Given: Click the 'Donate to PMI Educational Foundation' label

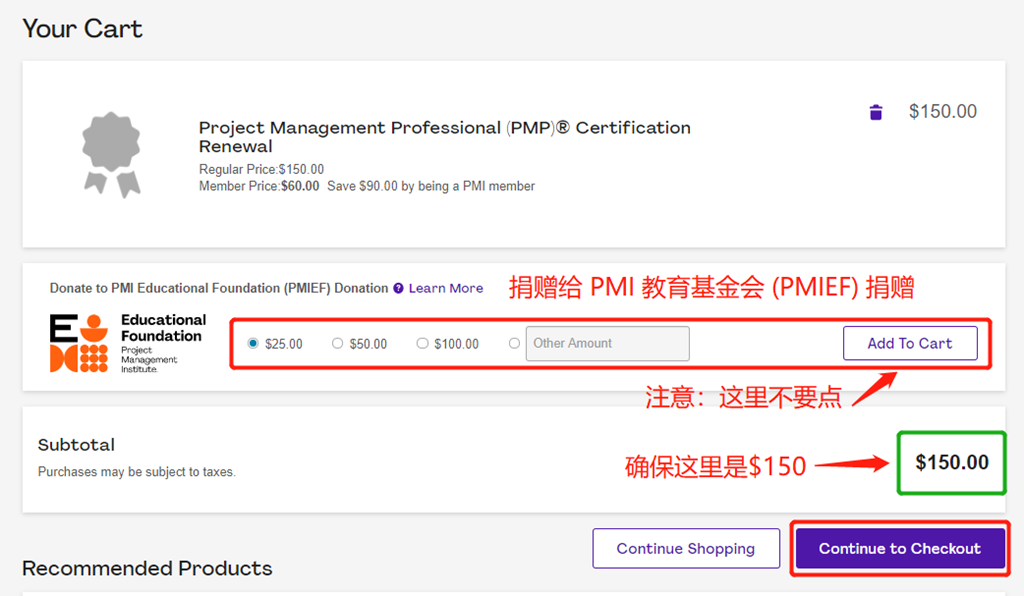Looking at the screenshot, I should 219,288.
